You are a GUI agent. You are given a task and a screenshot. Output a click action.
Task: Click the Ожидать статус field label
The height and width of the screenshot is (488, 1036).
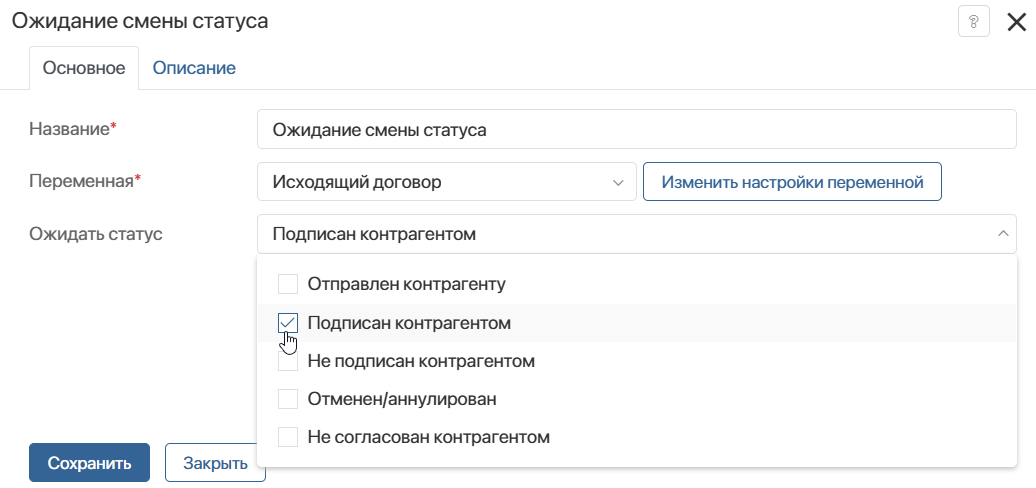coord(96,234)
